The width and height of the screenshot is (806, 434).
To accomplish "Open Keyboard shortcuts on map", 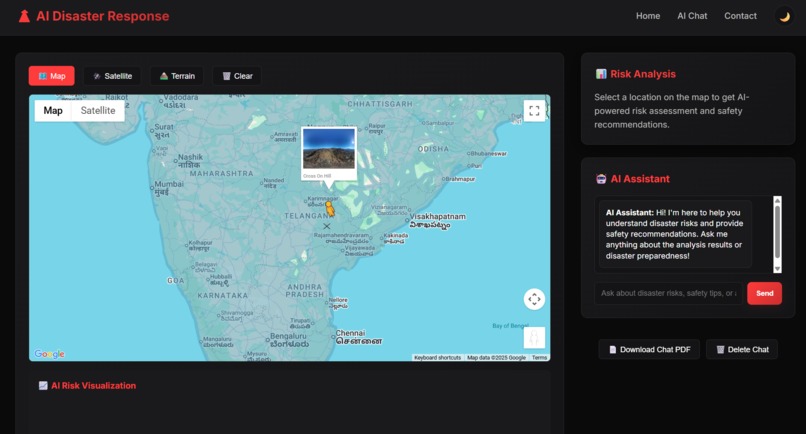I will [437, 357].
